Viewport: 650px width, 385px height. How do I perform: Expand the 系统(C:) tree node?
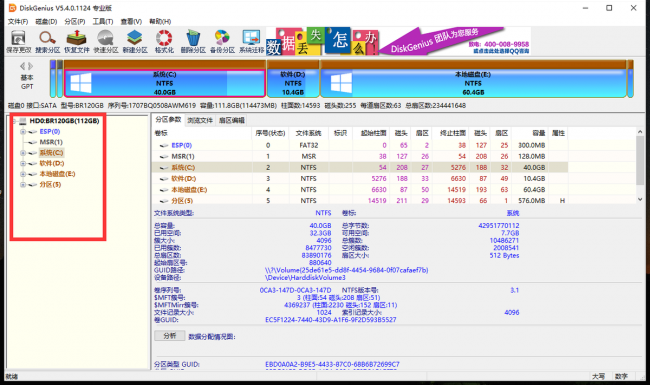23,153
